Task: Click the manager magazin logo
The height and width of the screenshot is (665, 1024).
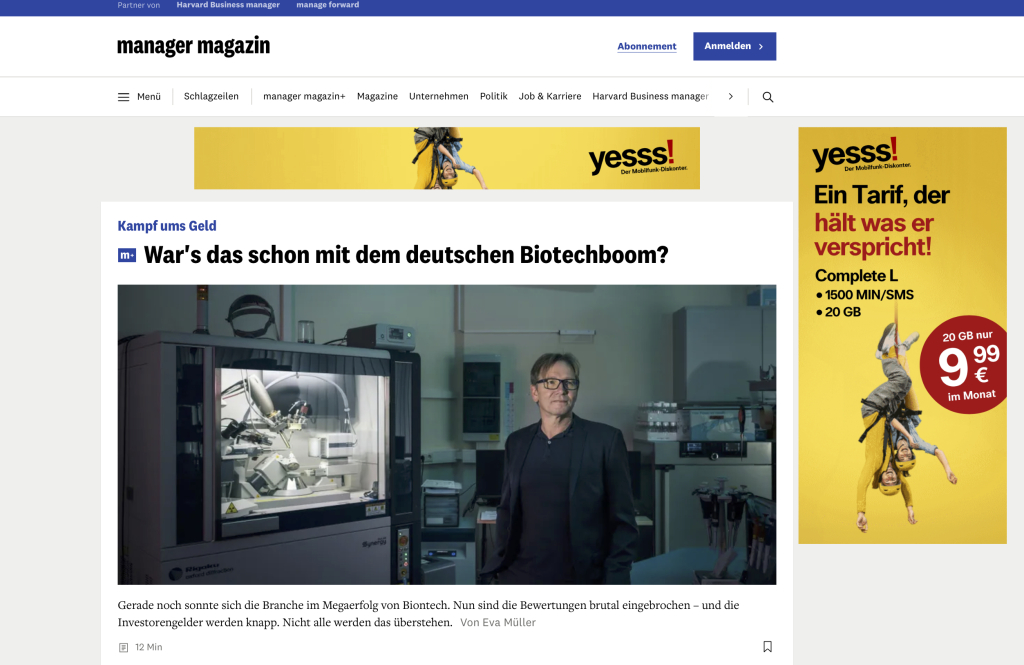Action: pyautogui.click(x=193, y=46)
